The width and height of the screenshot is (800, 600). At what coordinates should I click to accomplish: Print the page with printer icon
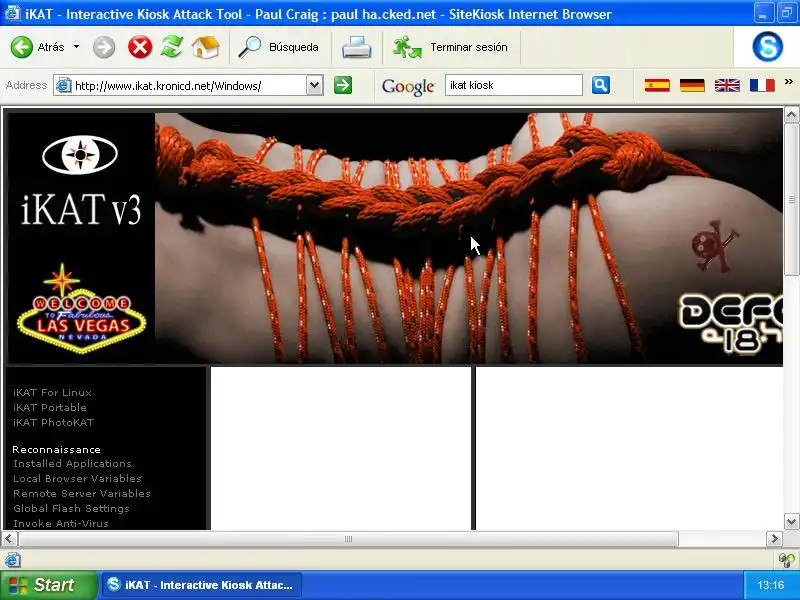click(x=356, y=47)
